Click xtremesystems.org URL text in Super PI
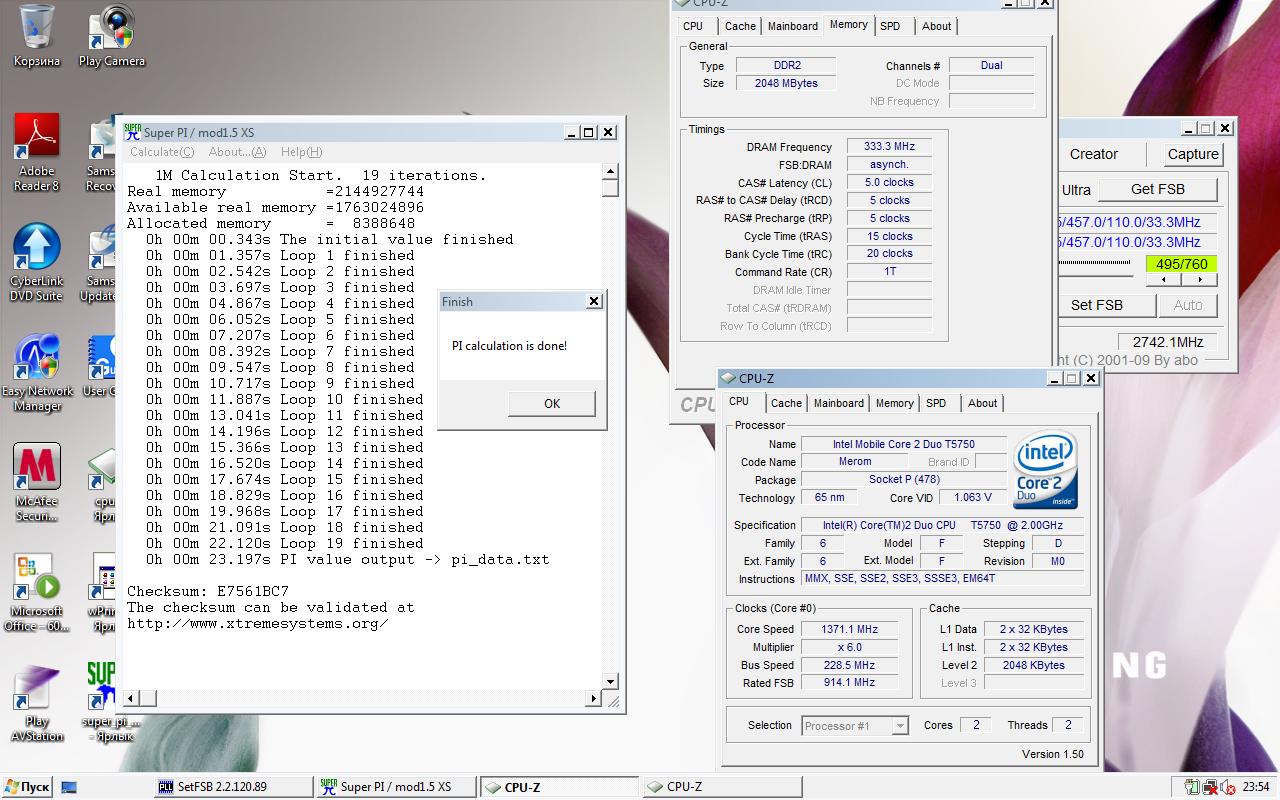The image size is (1280, 800). click(x=258, y=623)
